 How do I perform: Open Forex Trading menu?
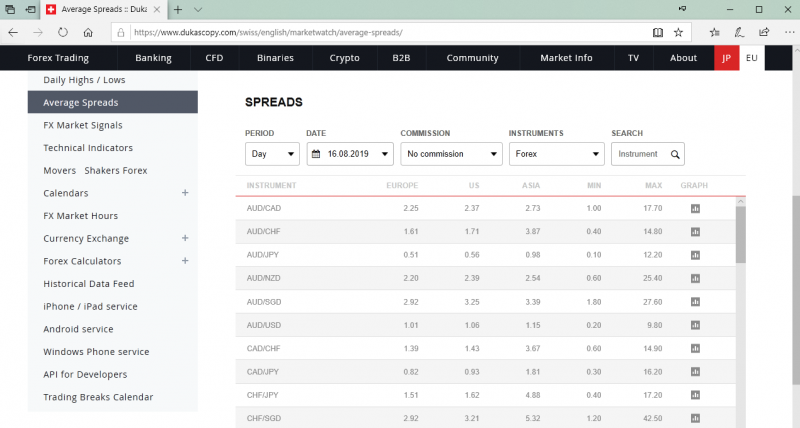click(x=58, y=58)
